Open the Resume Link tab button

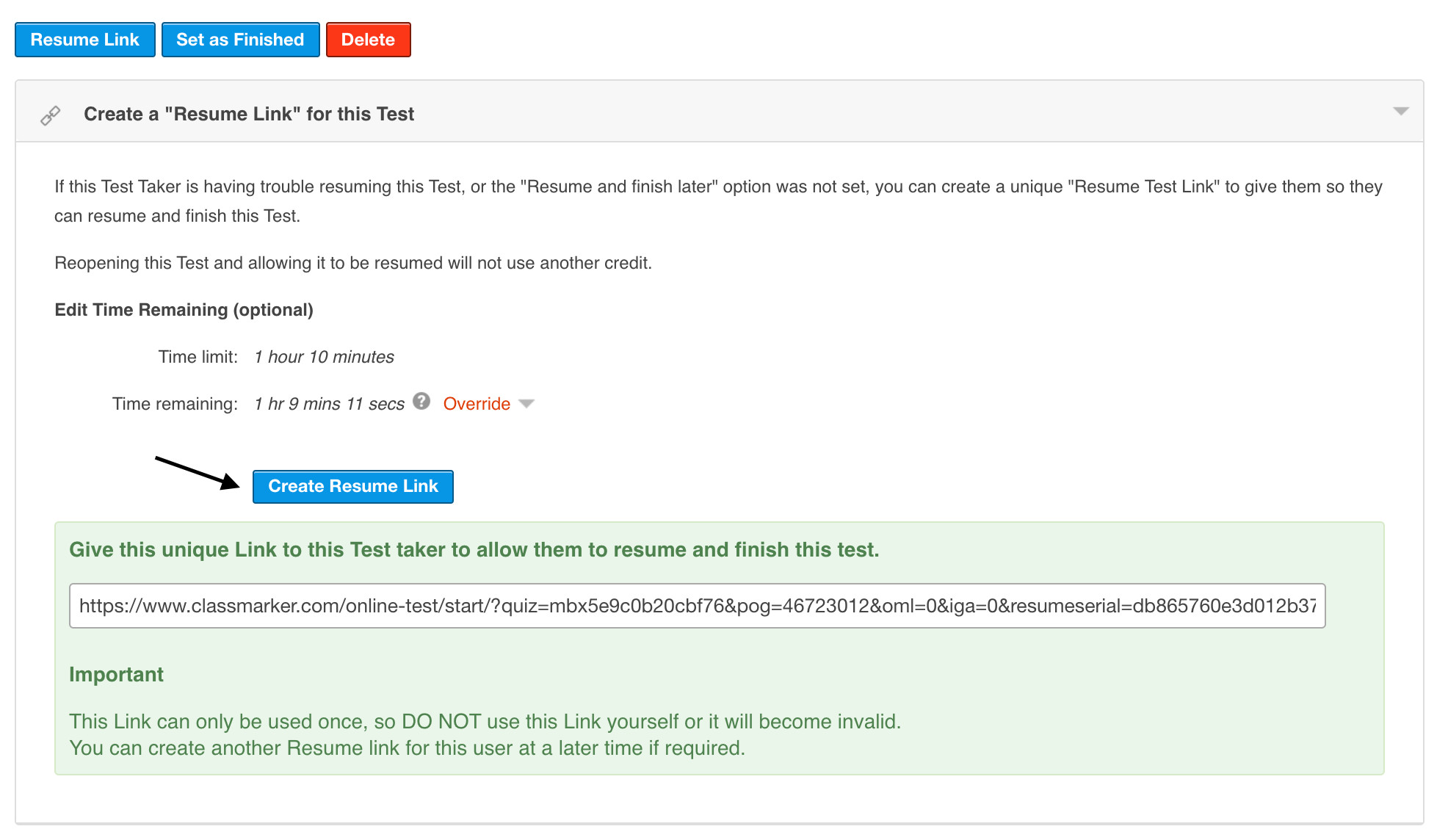click(85, 40)
